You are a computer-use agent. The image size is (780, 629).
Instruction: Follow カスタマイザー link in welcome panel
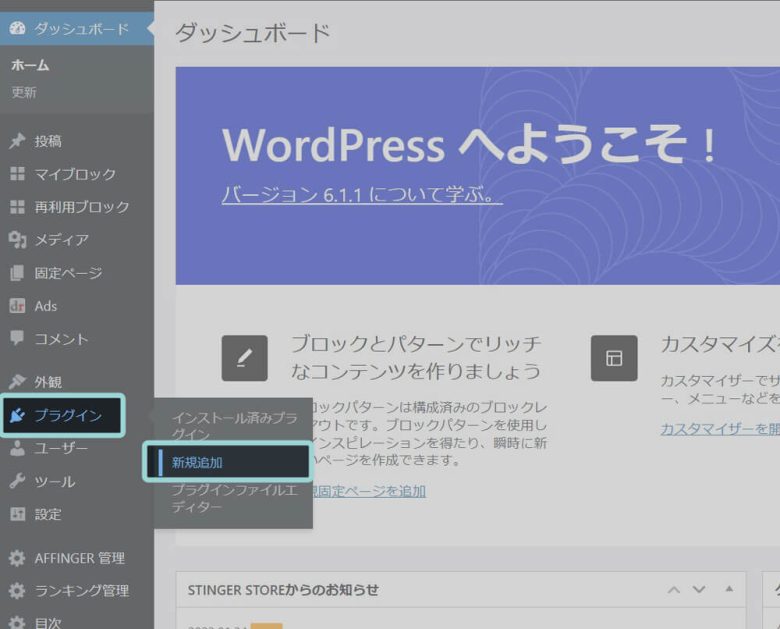click(720, 428)
